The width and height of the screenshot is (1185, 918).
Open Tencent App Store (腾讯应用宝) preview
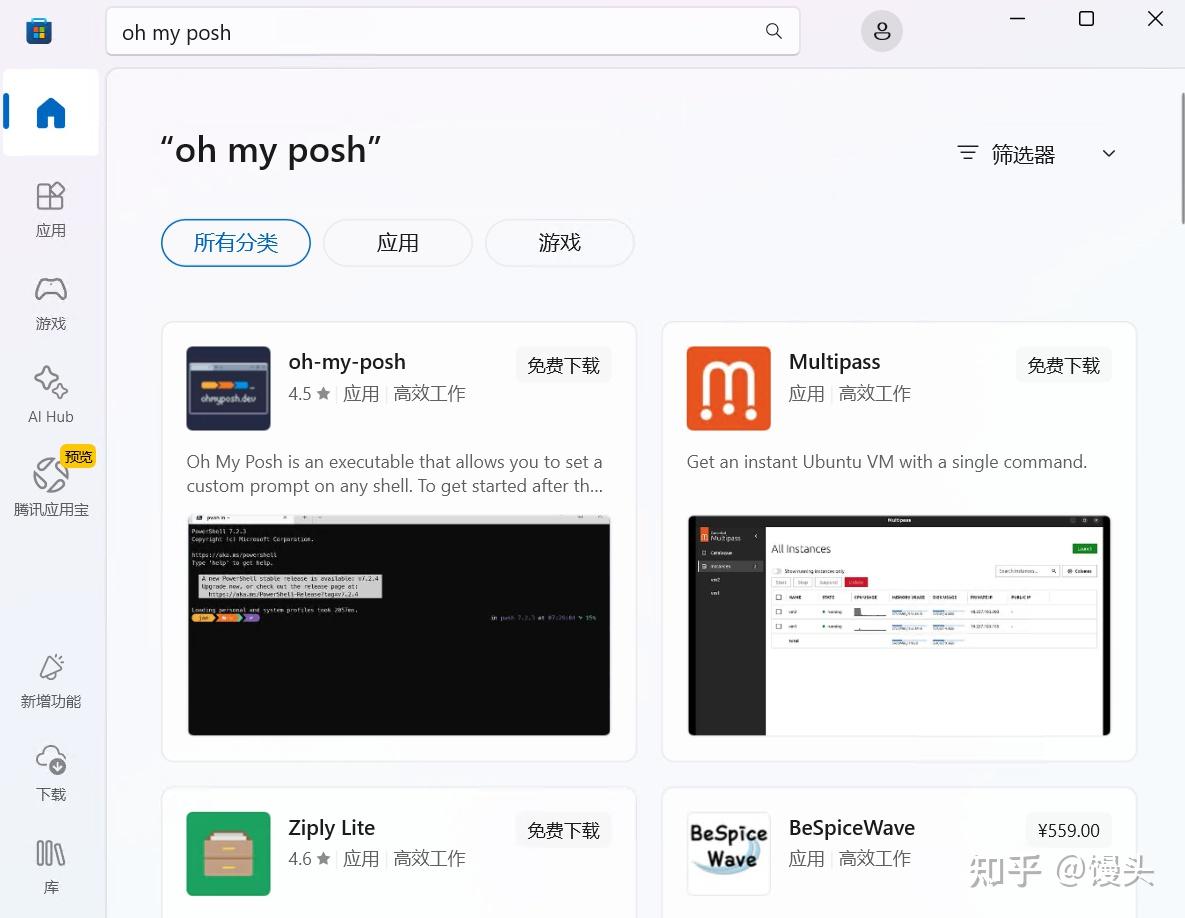(51, 484)
